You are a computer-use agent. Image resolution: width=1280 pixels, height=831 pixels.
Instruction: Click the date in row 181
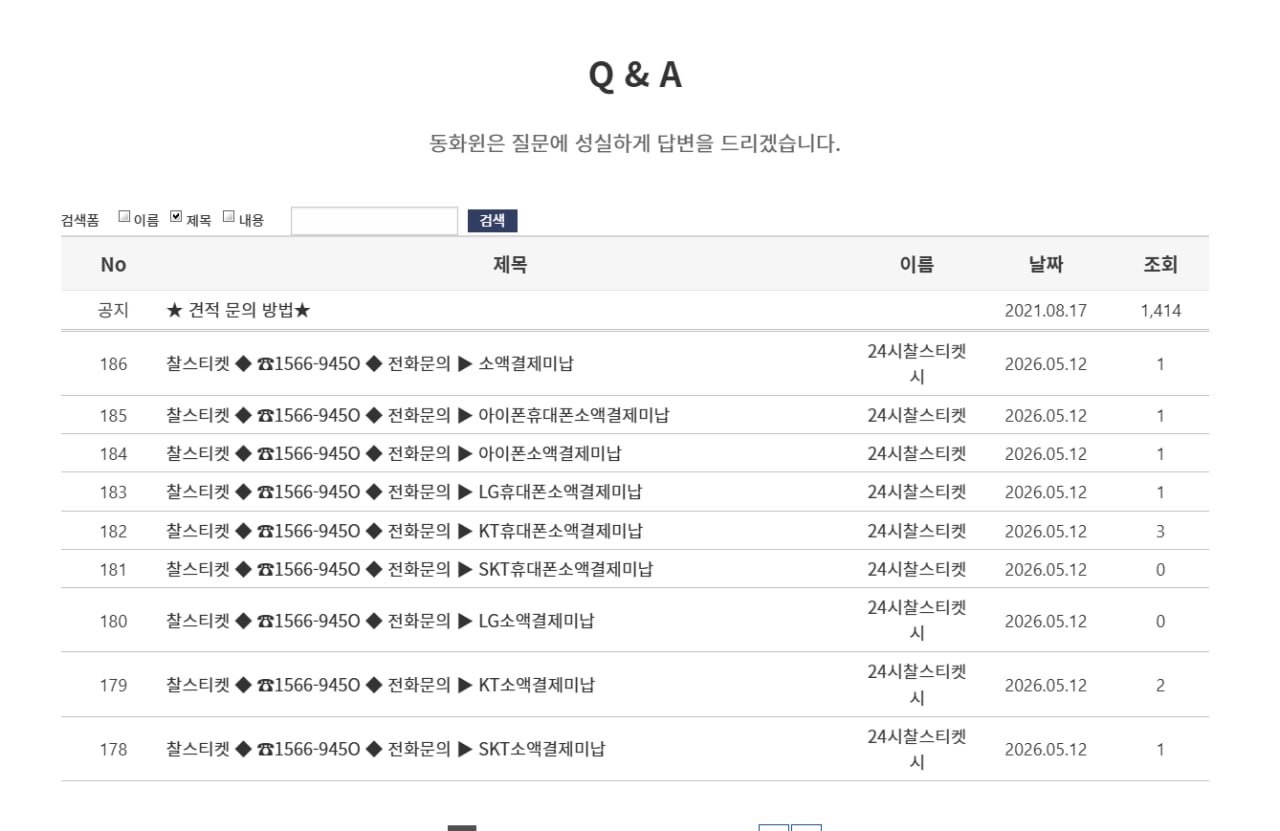click(x=1046, y=570)
